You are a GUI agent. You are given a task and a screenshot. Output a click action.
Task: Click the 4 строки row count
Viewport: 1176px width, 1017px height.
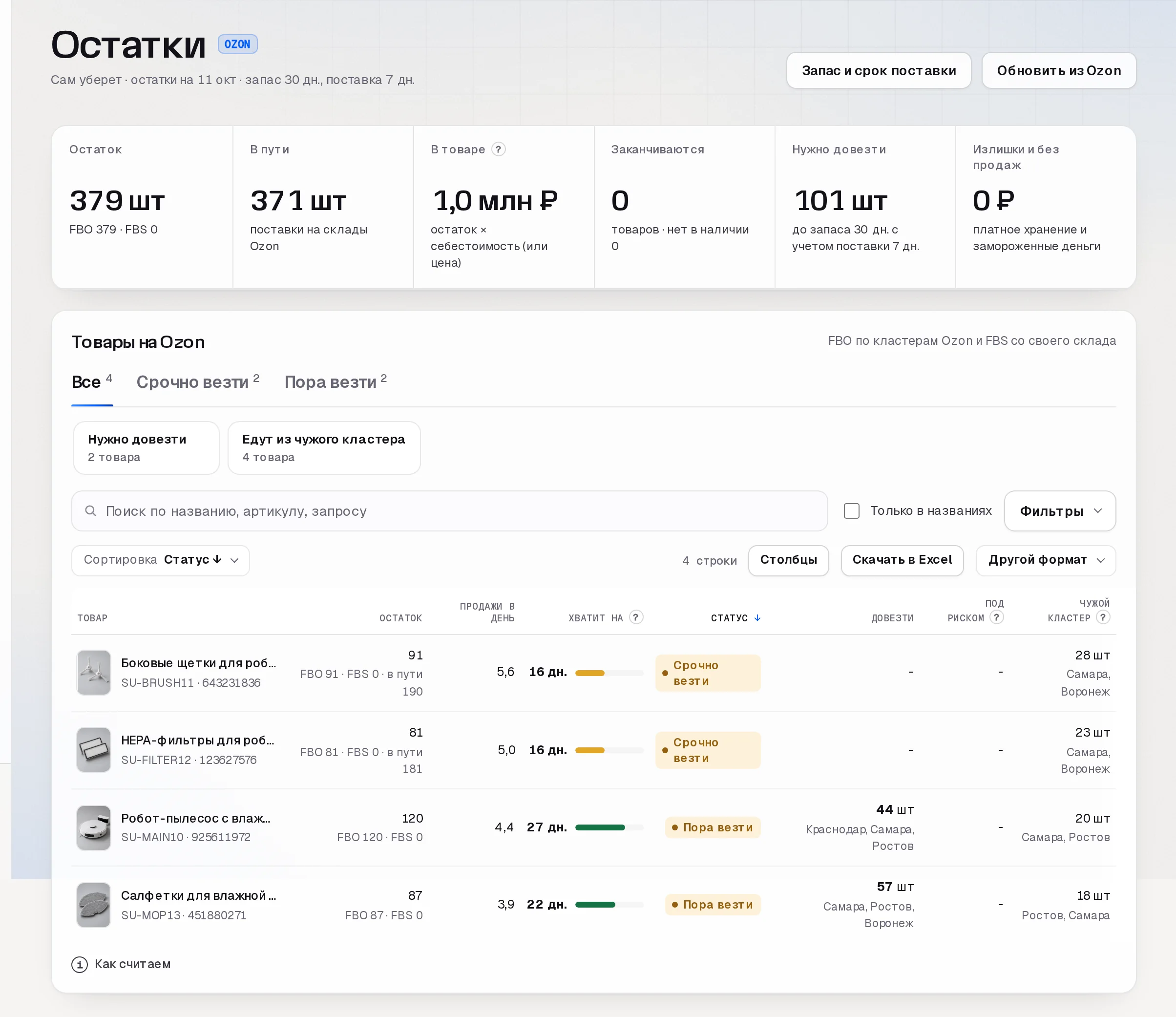coord(710,561)
